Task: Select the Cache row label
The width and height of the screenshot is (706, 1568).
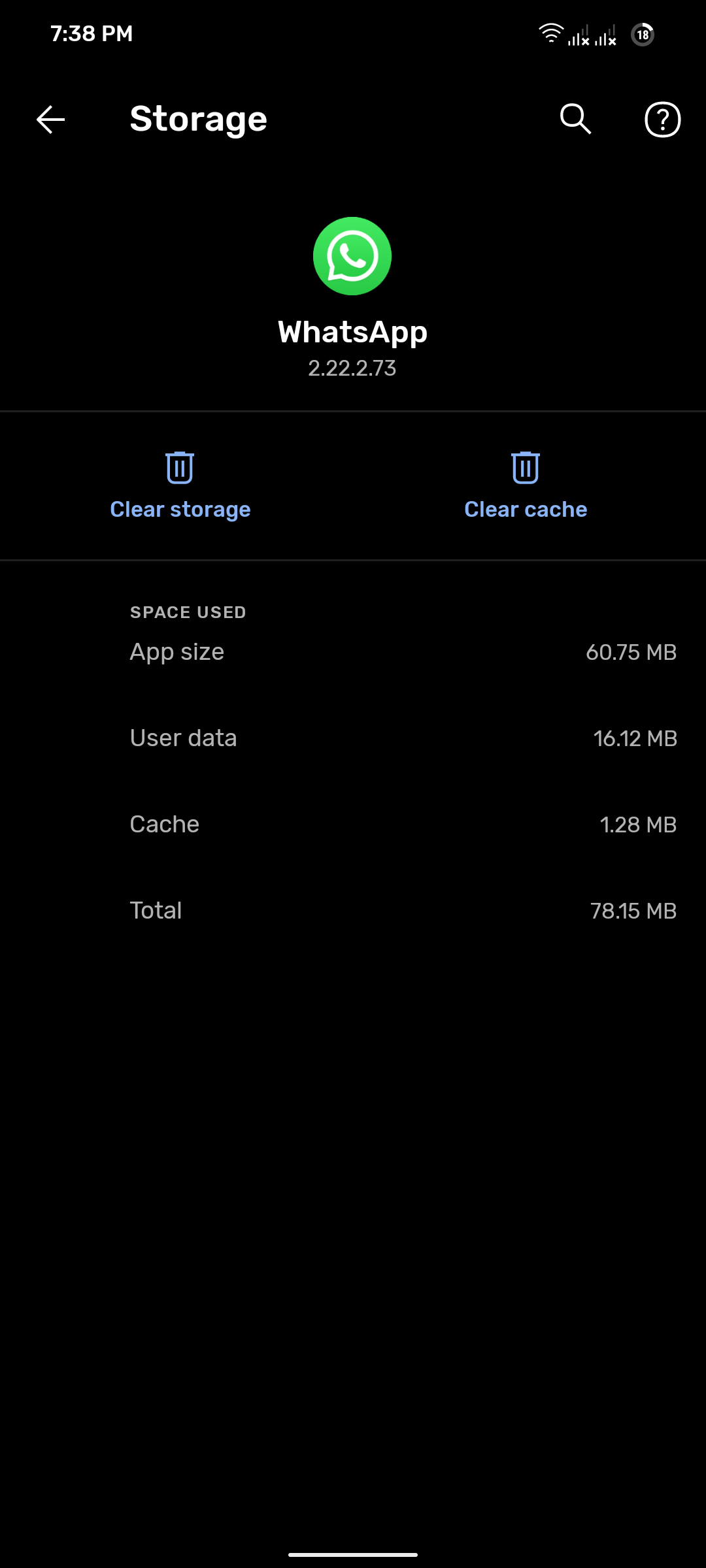Action: tap(165, 825)
